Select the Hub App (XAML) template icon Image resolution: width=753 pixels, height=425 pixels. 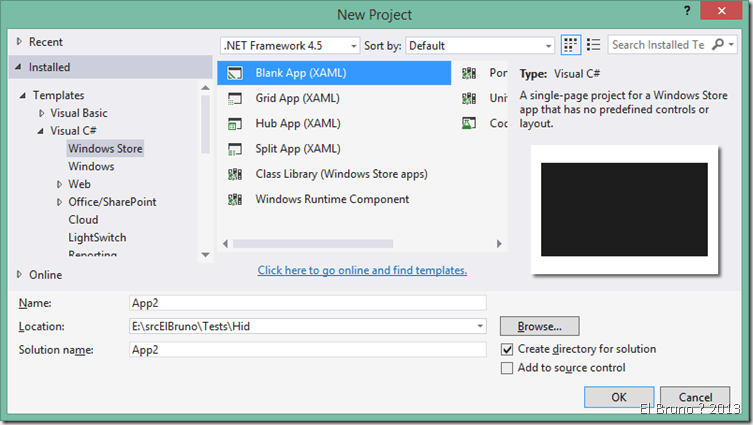tap(235, 123)
